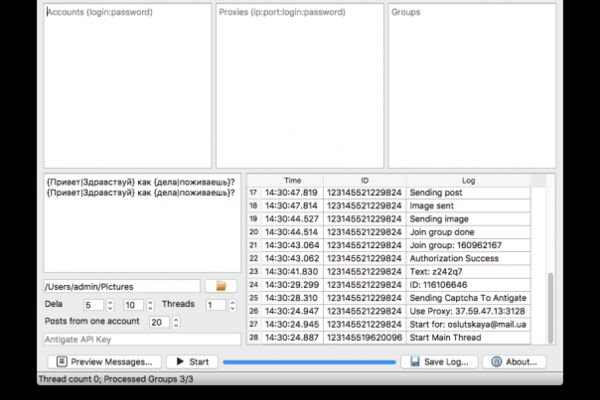
Task: Click the minimum delay field showing 5
Action: click(93, 305)
